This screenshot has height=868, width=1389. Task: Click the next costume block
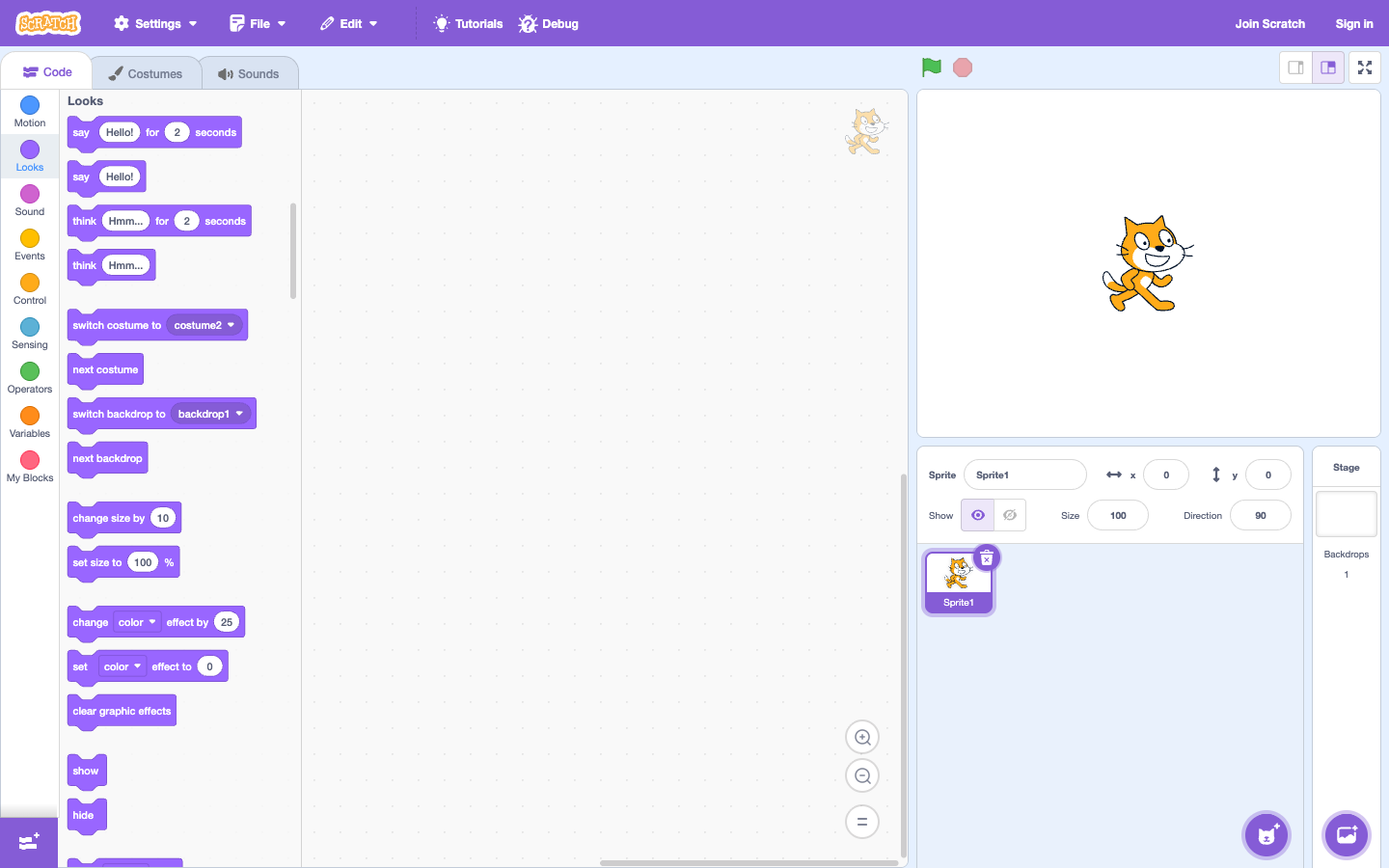tap(105, 370)
